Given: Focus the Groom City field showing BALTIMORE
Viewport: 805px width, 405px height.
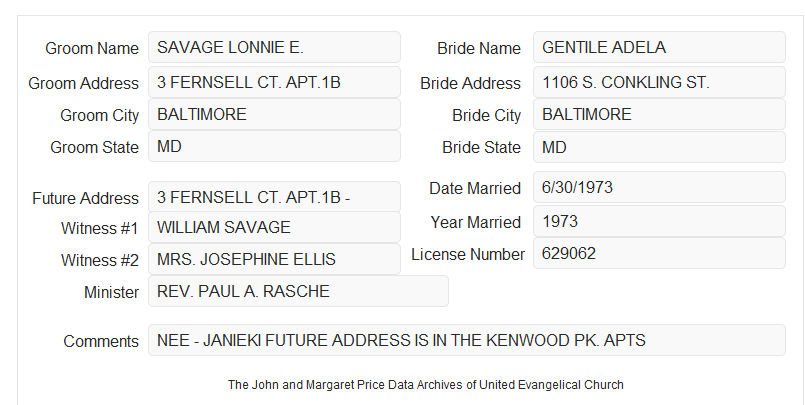Looking at the screenshot, I should pos(274,114).
